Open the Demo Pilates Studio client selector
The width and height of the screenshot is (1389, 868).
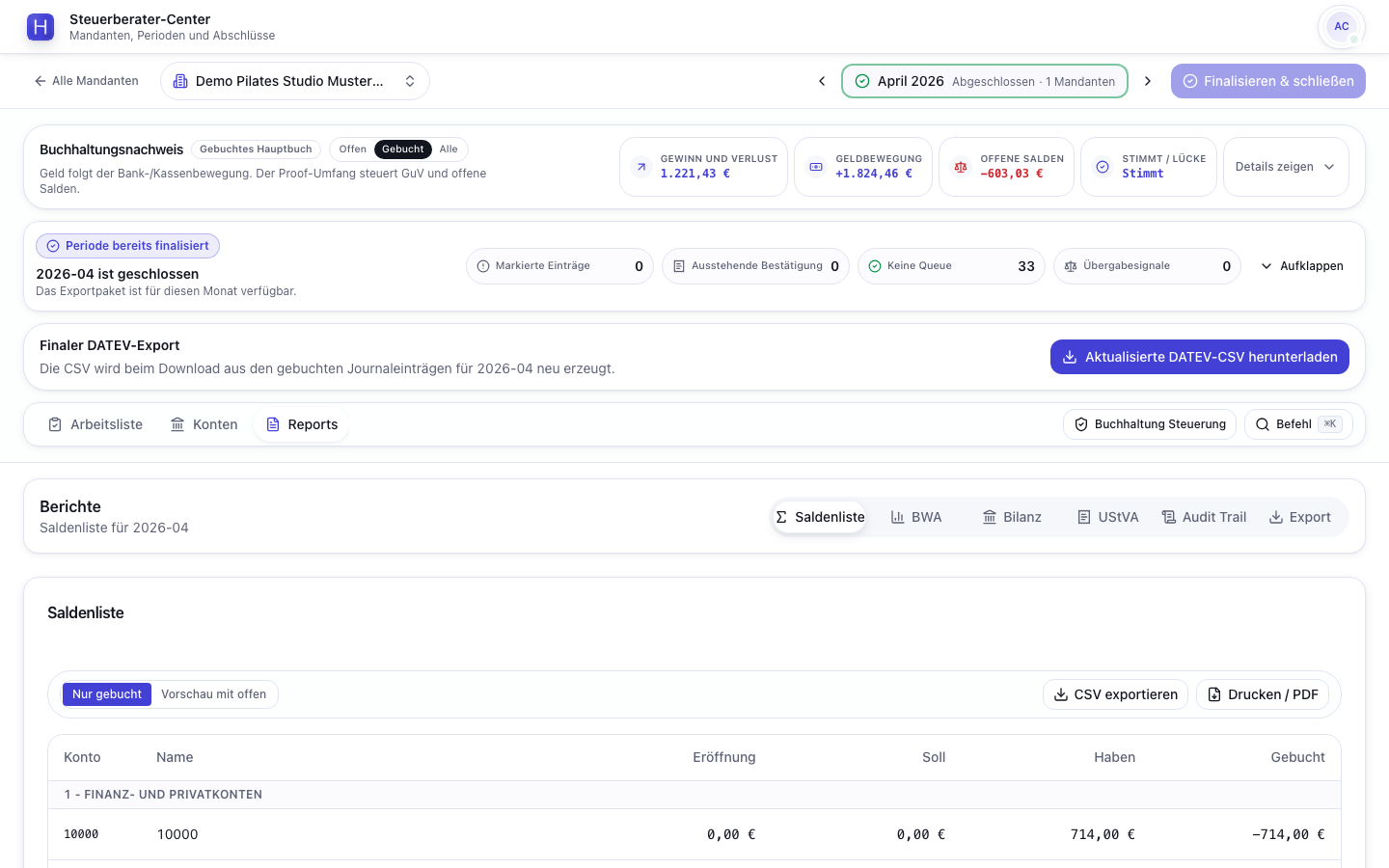(295, 81)
